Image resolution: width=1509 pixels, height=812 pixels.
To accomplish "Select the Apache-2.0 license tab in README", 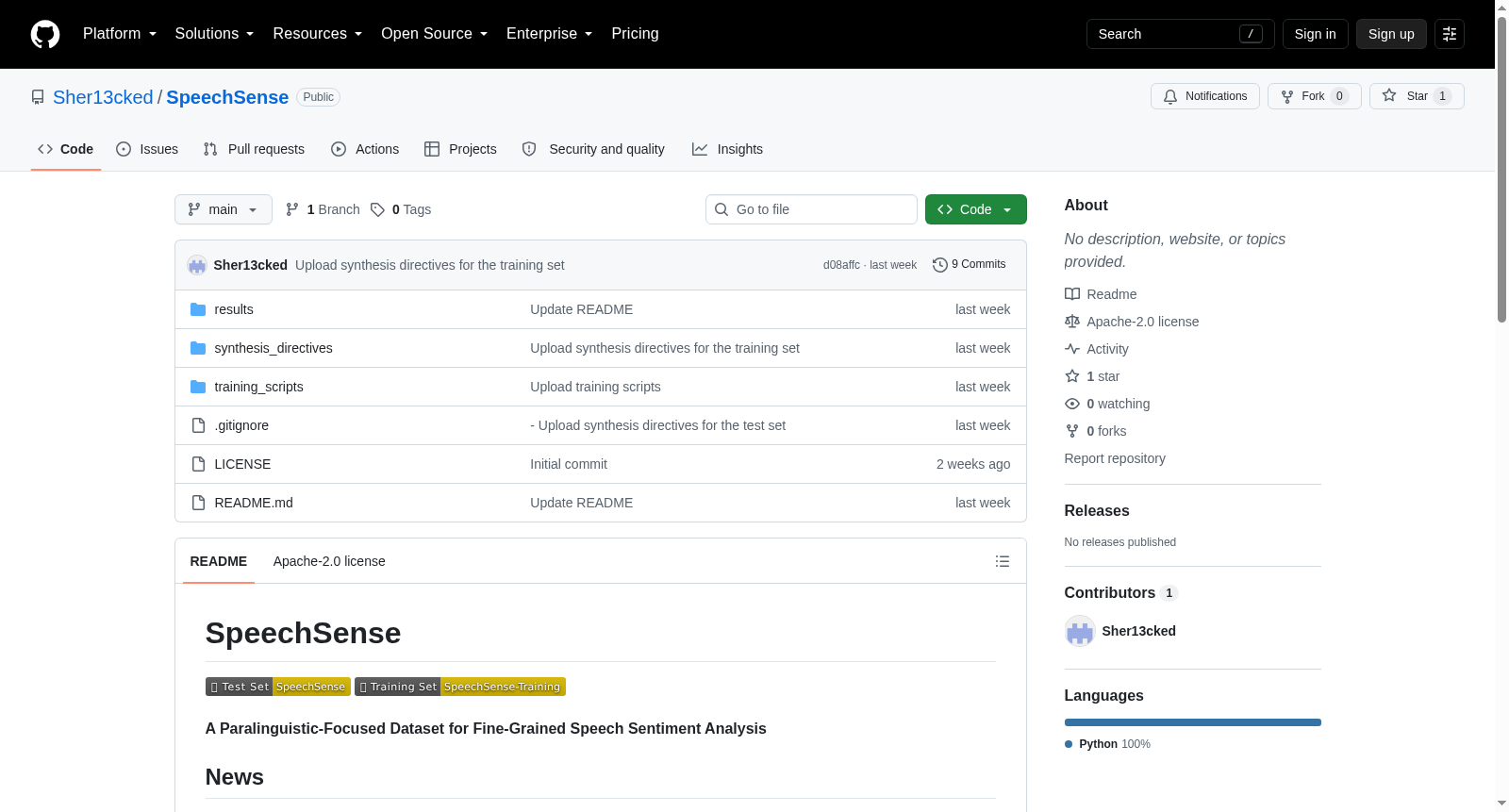I will [x=329, y=561].
